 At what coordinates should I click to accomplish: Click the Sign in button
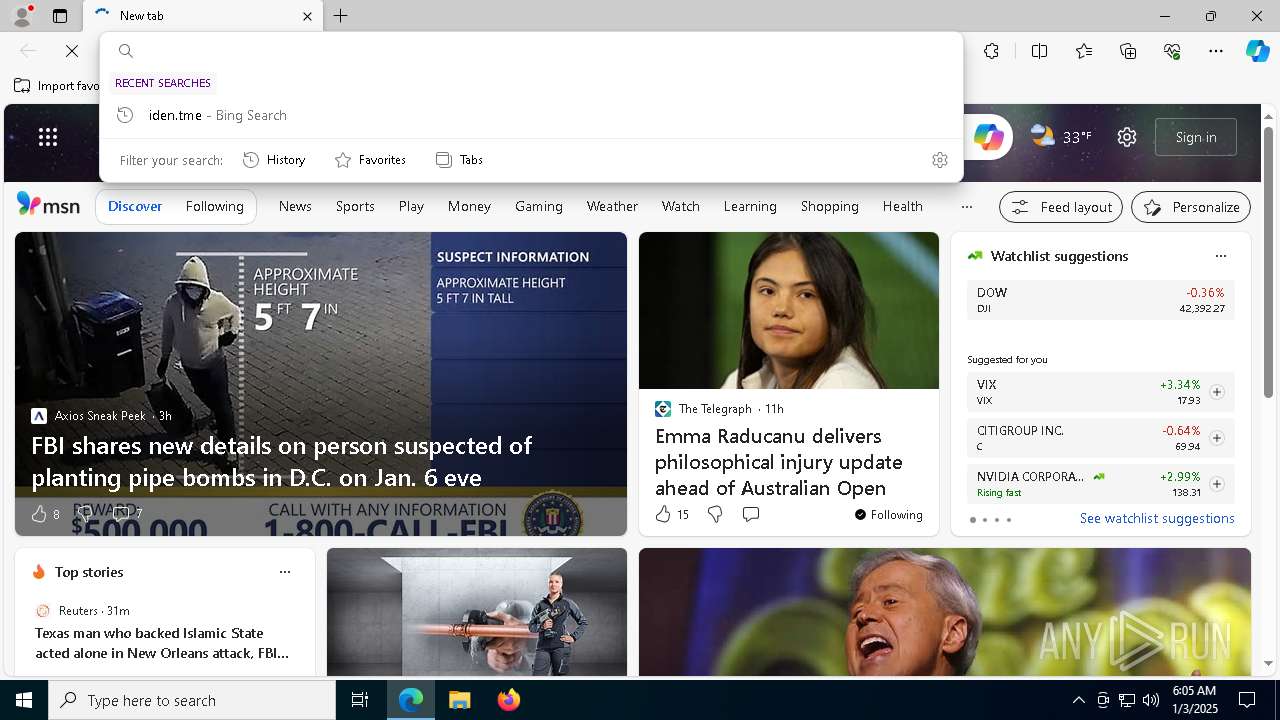pos(1196,137)
